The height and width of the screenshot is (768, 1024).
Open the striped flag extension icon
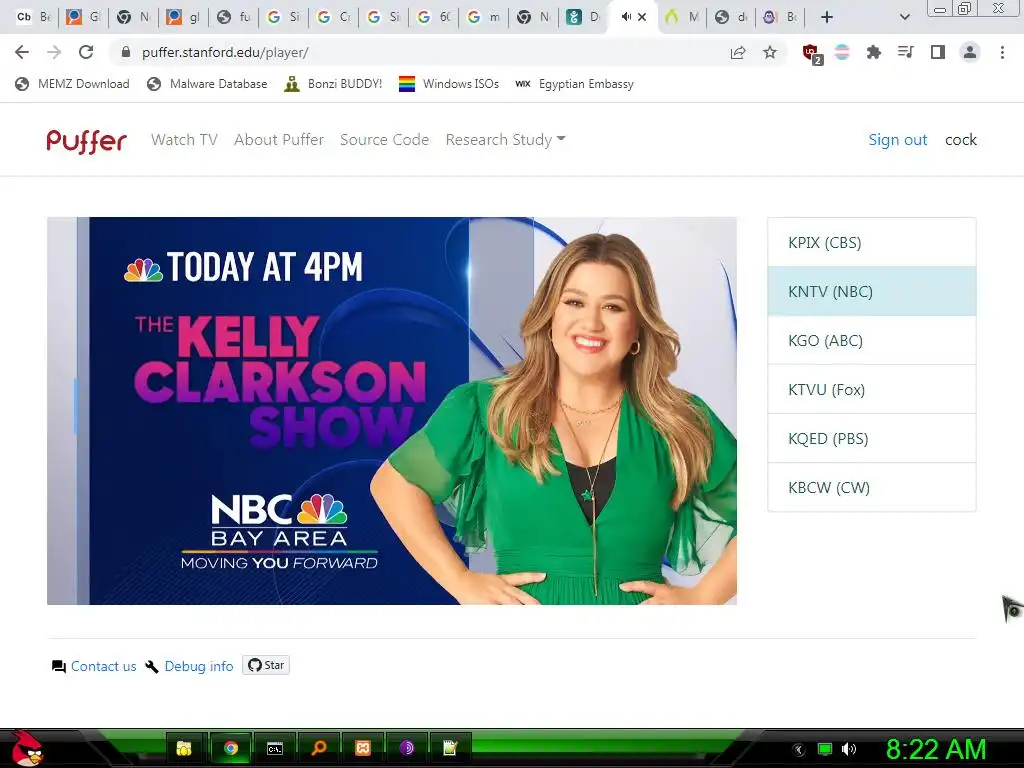[x=842, y=52]
